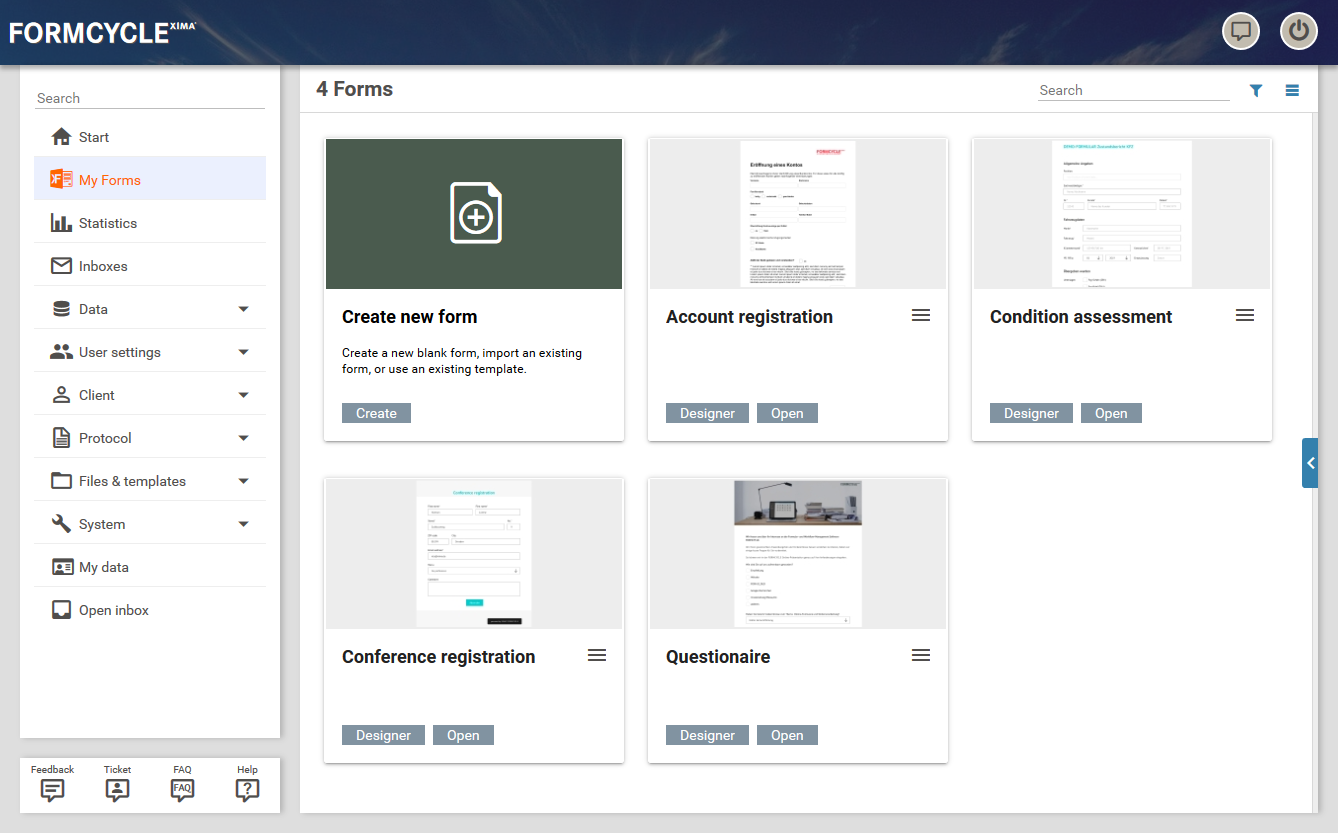Select My Forms in the navigation menu
Screen dimensions: 1338x833
click(x=150, y=180)
